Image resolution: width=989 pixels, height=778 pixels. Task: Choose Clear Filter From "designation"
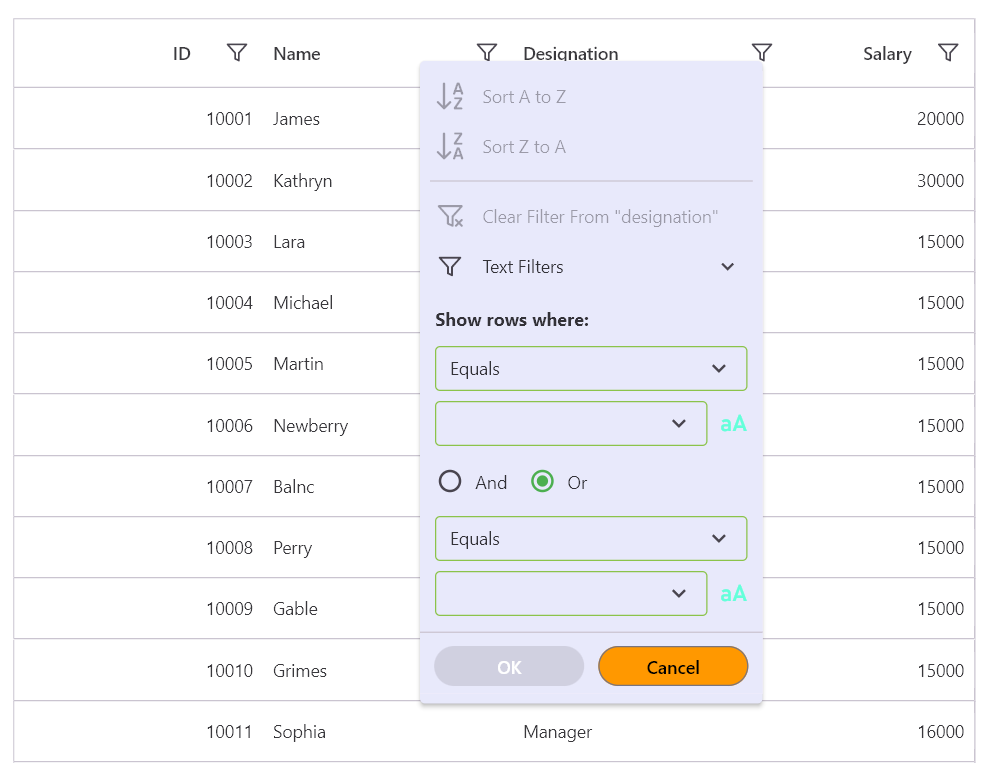point(591,216)
